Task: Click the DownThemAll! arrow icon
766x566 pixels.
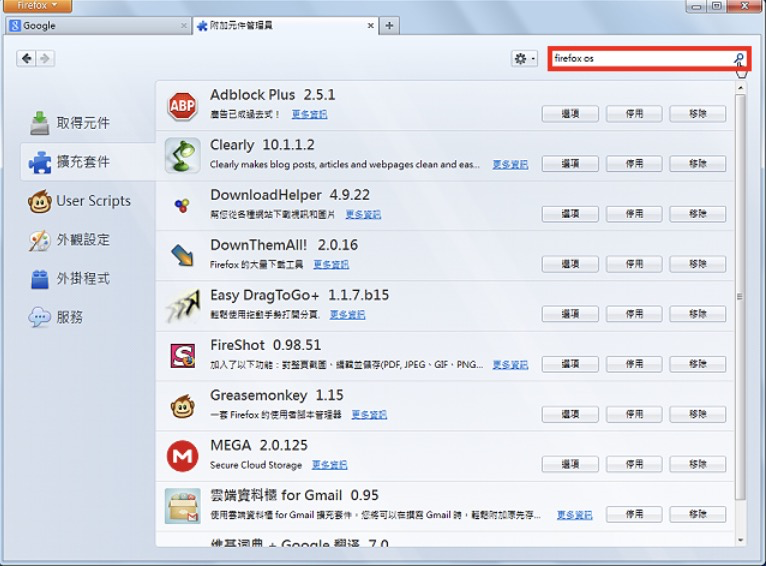Action: (182, 255)
